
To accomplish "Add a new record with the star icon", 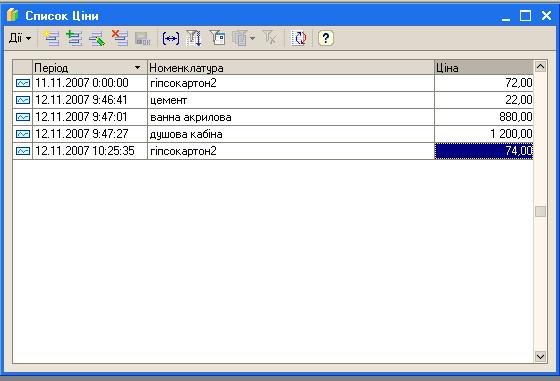I will pos(51,38).
